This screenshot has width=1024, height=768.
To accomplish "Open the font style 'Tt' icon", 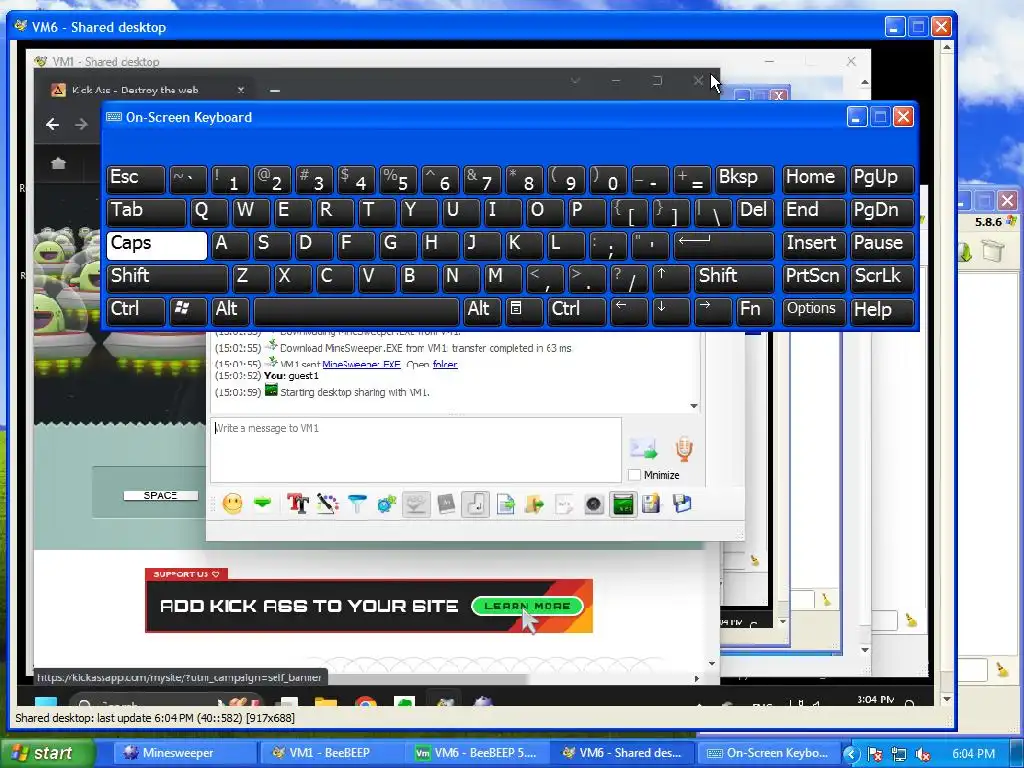I will click(298, 504).
